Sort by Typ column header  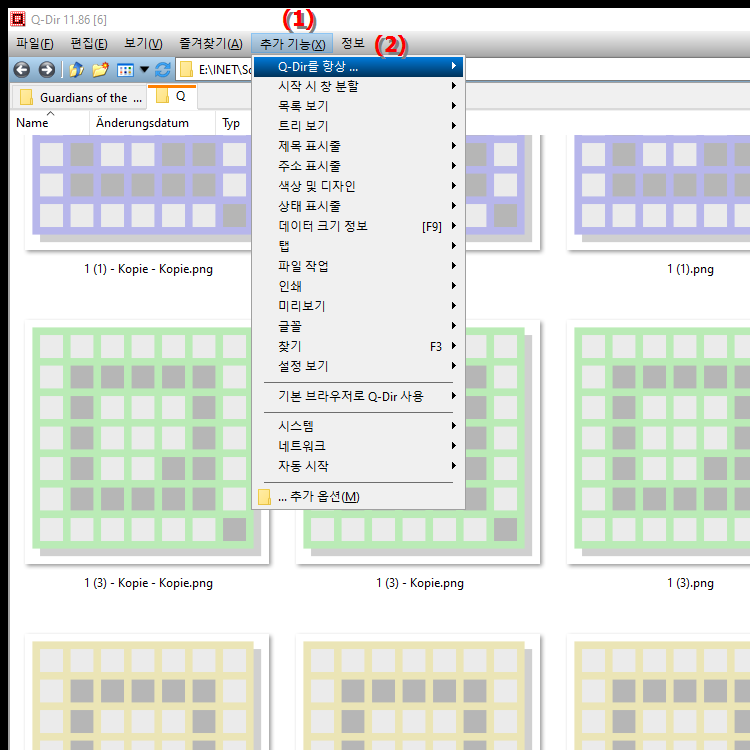[233, 123]
